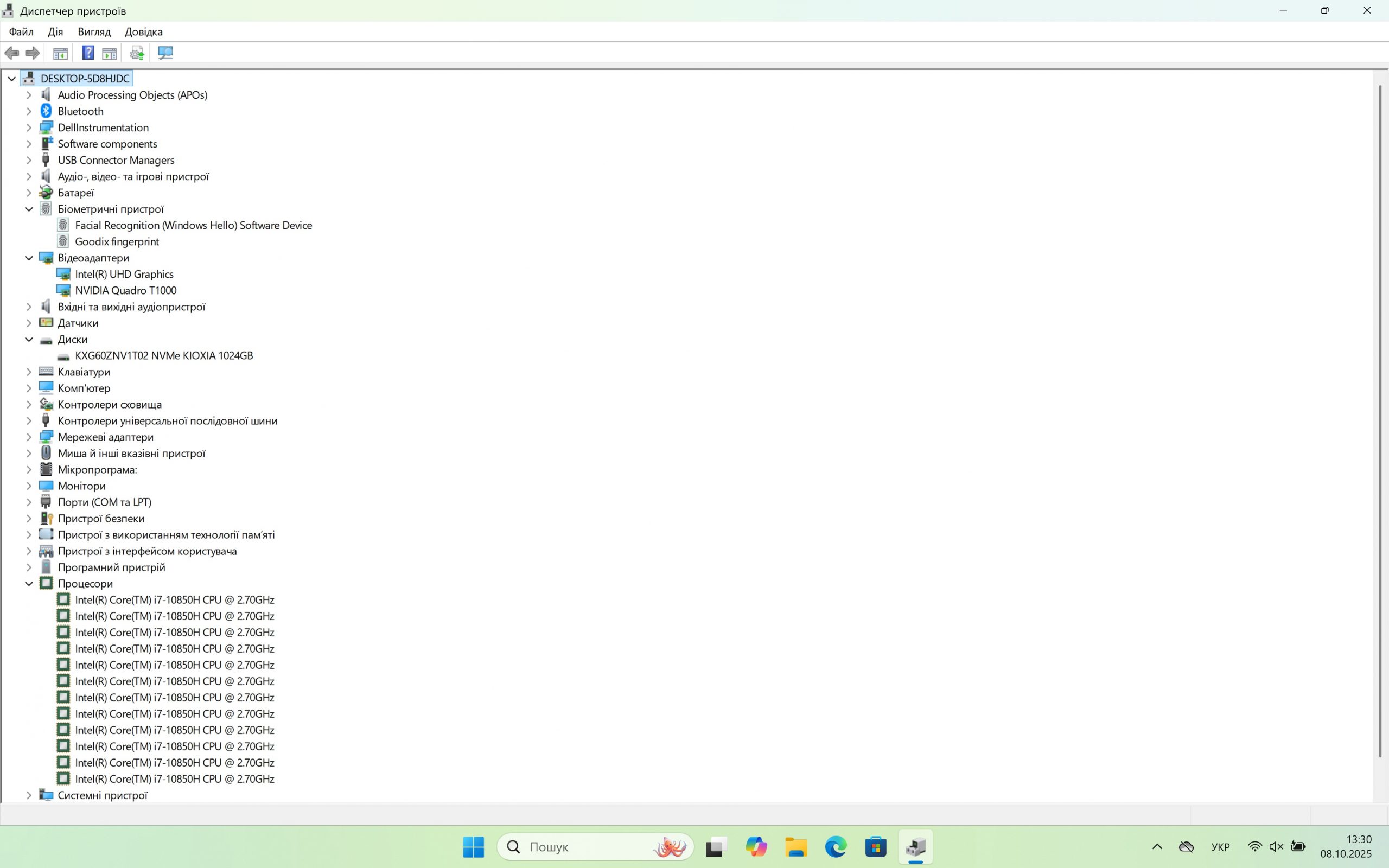
Task: Click the Update driver toolbar icon
Action: tap(137, 53)
